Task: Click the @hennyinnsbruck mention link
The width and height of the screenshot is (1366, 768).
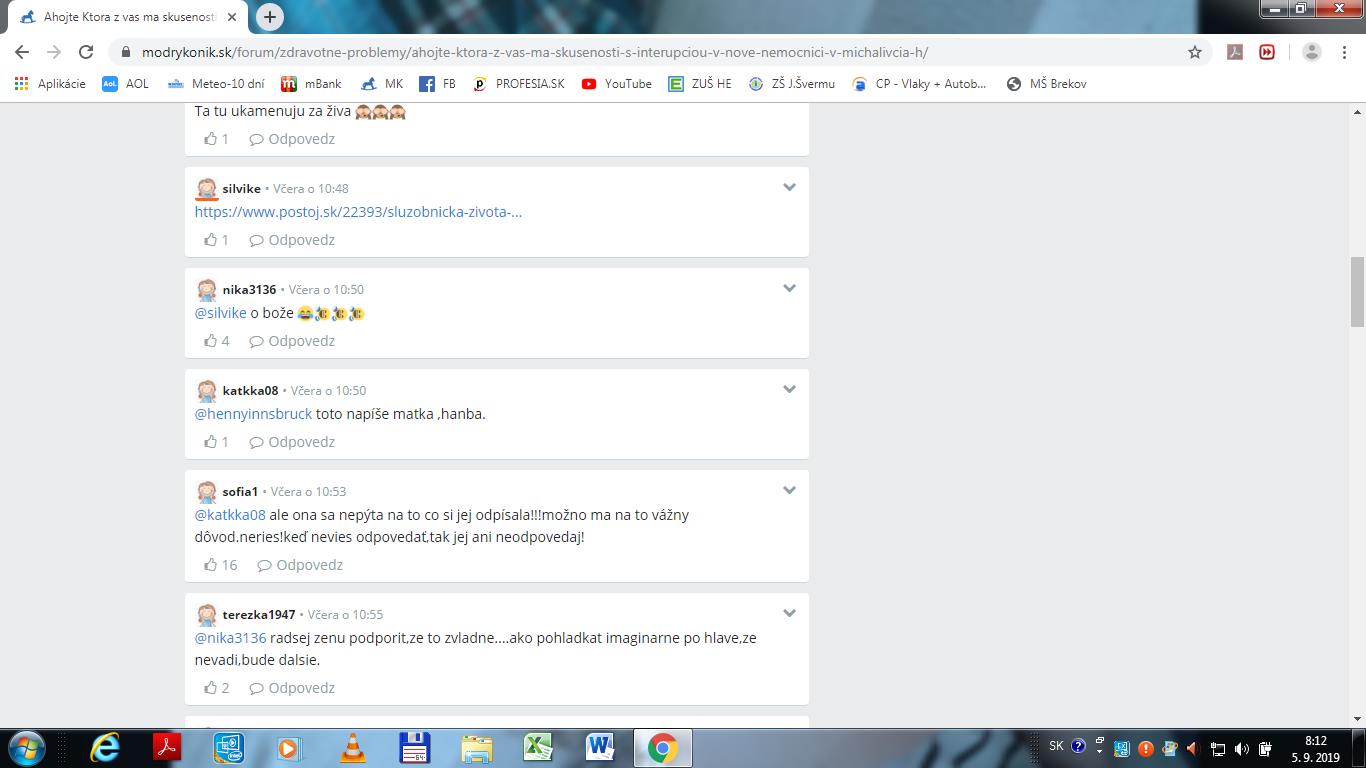Action: [x=253, y=414]
